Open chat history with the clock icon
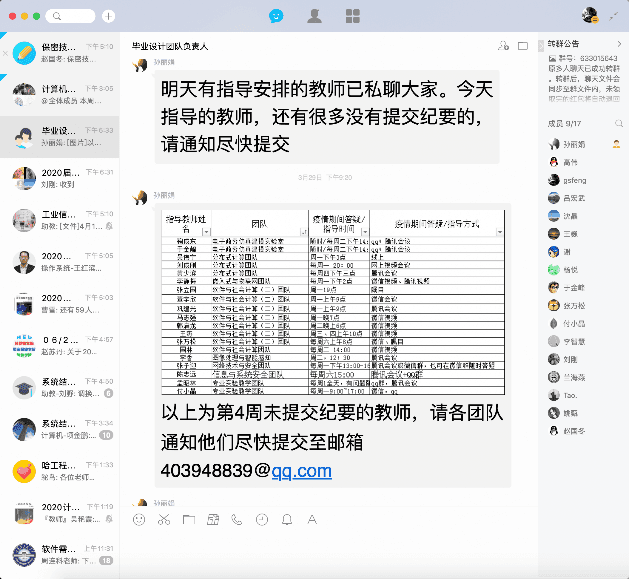The height and width of the screenshot is (579, 629). (x=262, y=520)
